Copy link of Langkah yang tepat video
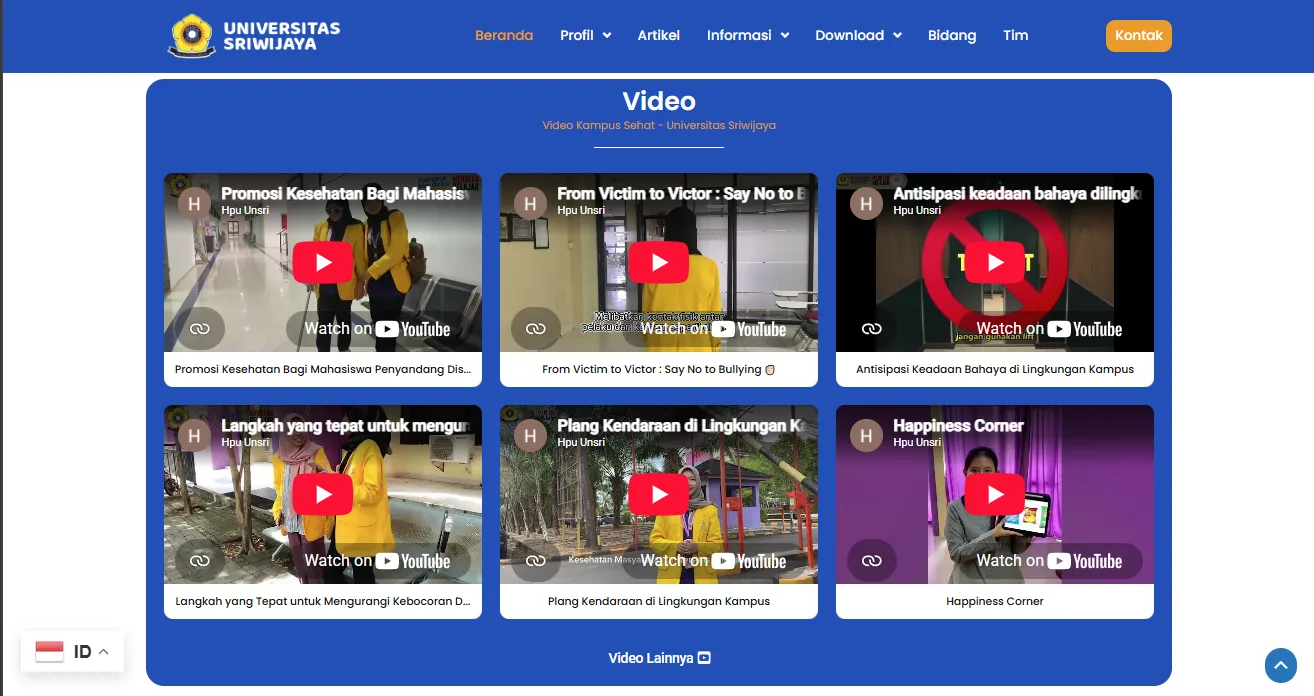1314x696 pixels. tap(200, 561)
